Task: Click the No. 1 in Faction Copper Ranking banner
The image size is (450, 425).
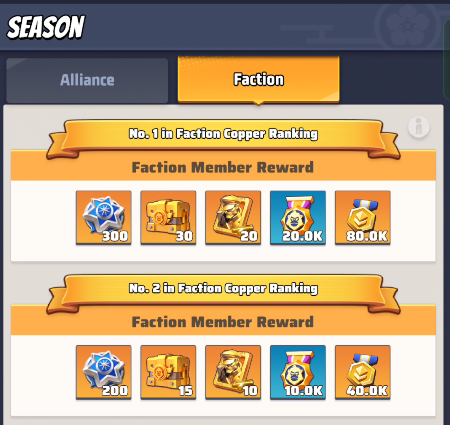Action: pyautogui.click(x=223, y=135)
